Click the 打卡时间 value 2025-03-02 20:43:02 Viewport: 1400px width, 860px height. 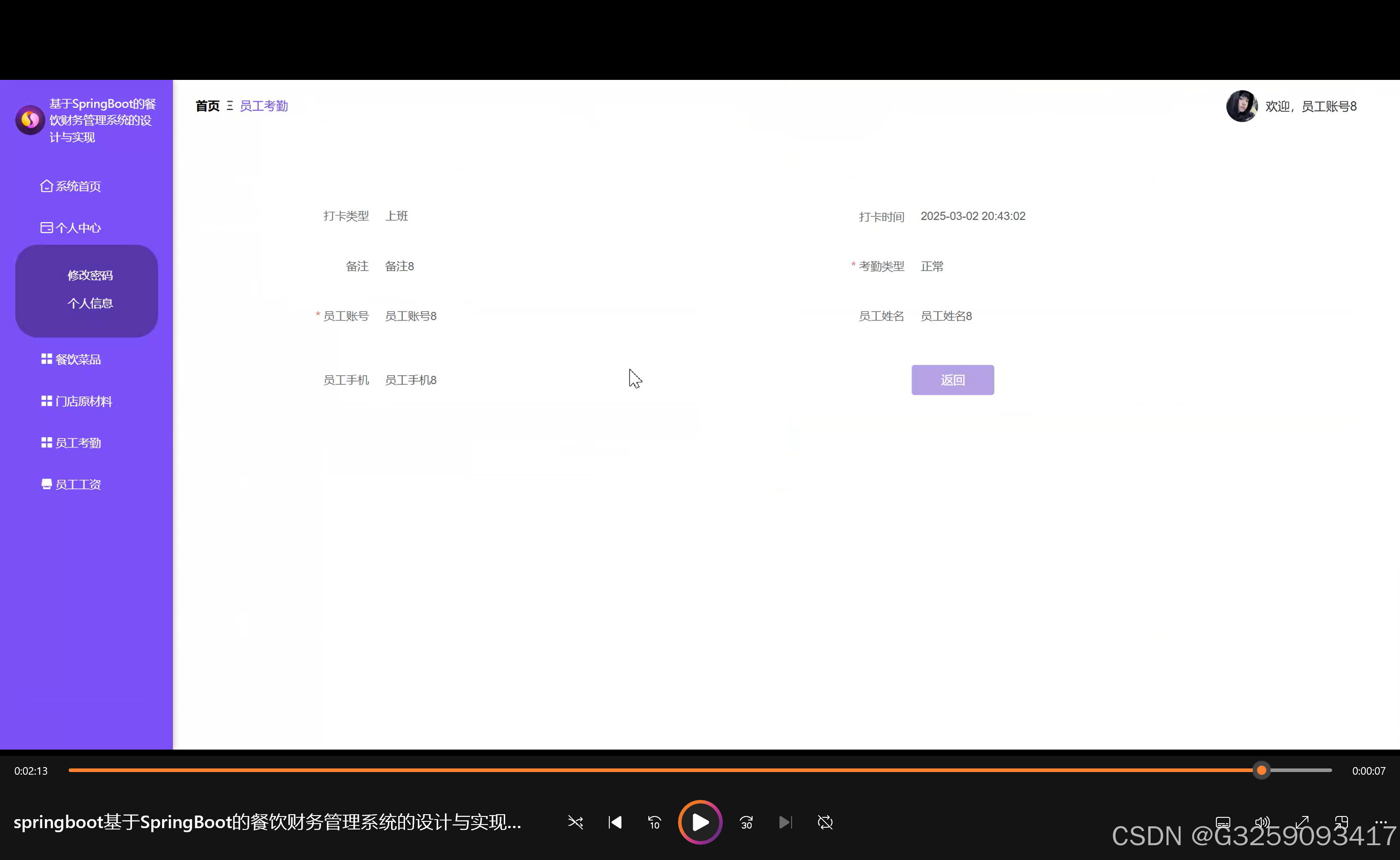973,216
